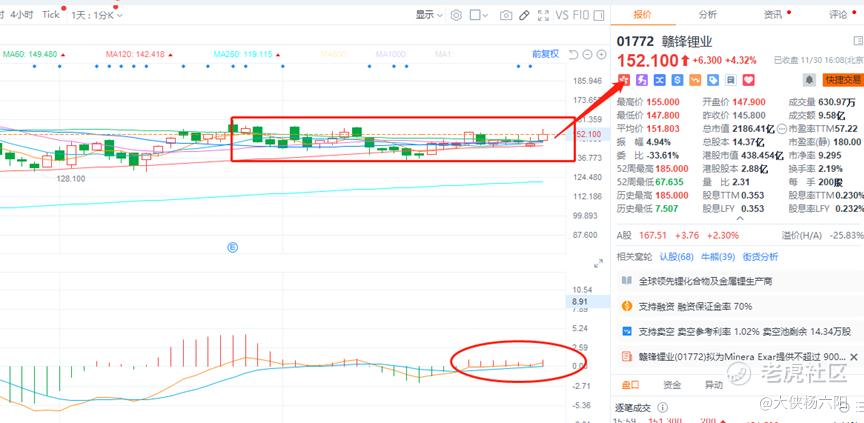Toggle fullscreen chart view

(x=543, y=15)
